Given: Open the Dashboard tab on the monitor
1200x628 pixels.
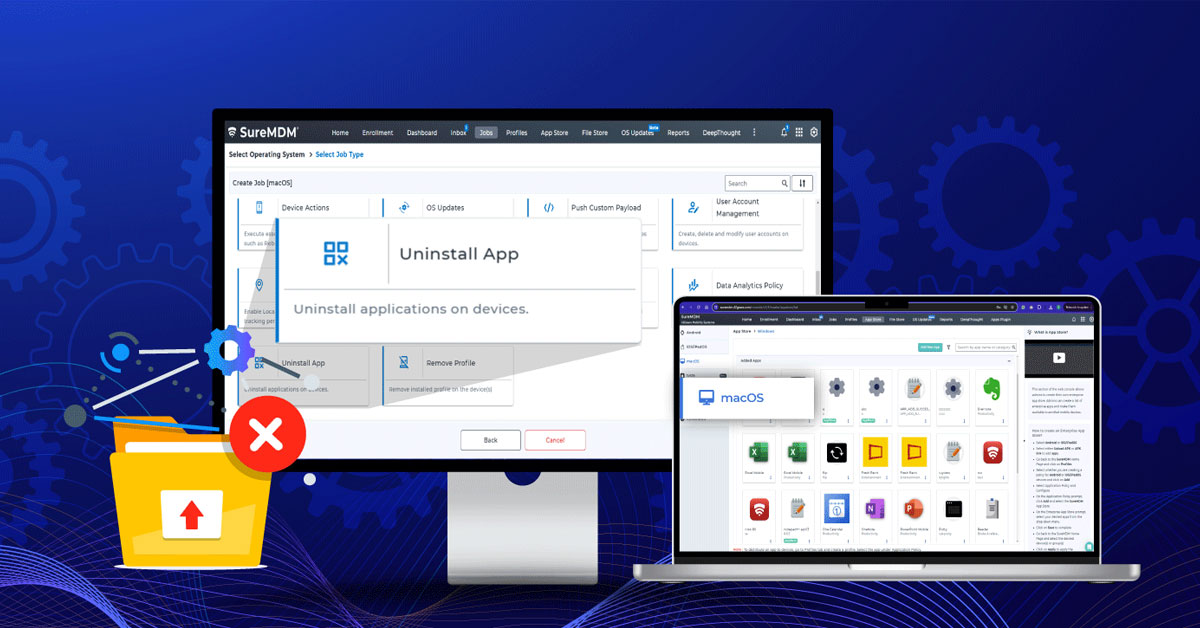Looking at the screenshot, I should (422, 132).
